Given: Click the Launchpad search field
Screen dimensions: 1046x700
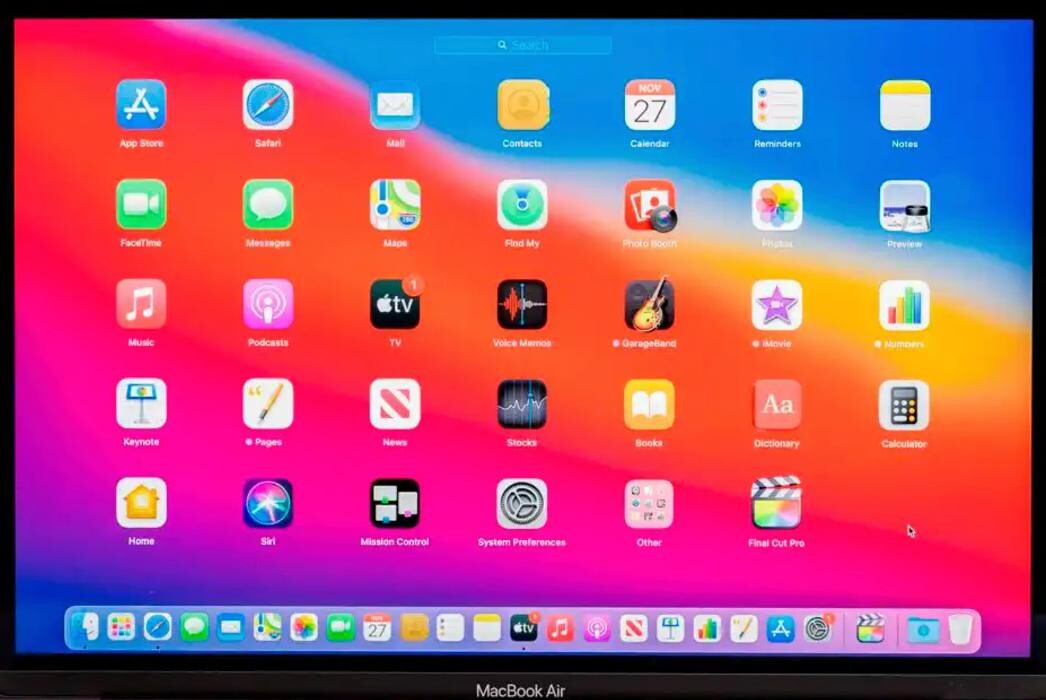Looking at the screenshot, I should coord(523,45).
